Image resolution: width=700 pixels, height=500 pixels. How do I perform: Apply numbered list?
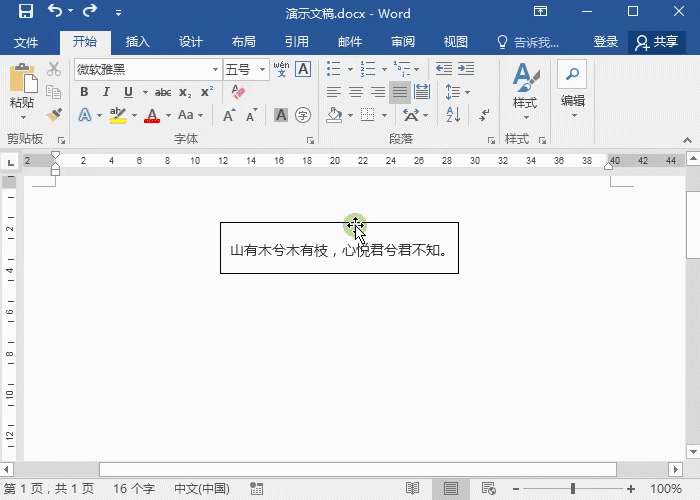pos(368,69)
